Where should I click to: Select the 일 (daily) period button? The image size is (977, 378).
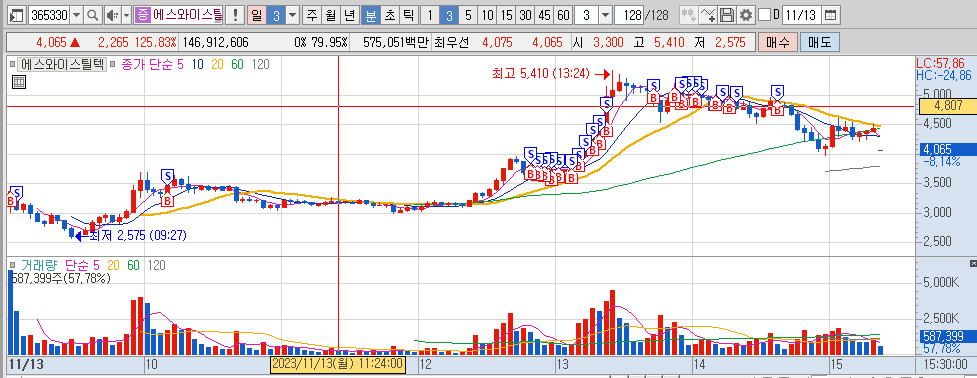tap(256, 15)
